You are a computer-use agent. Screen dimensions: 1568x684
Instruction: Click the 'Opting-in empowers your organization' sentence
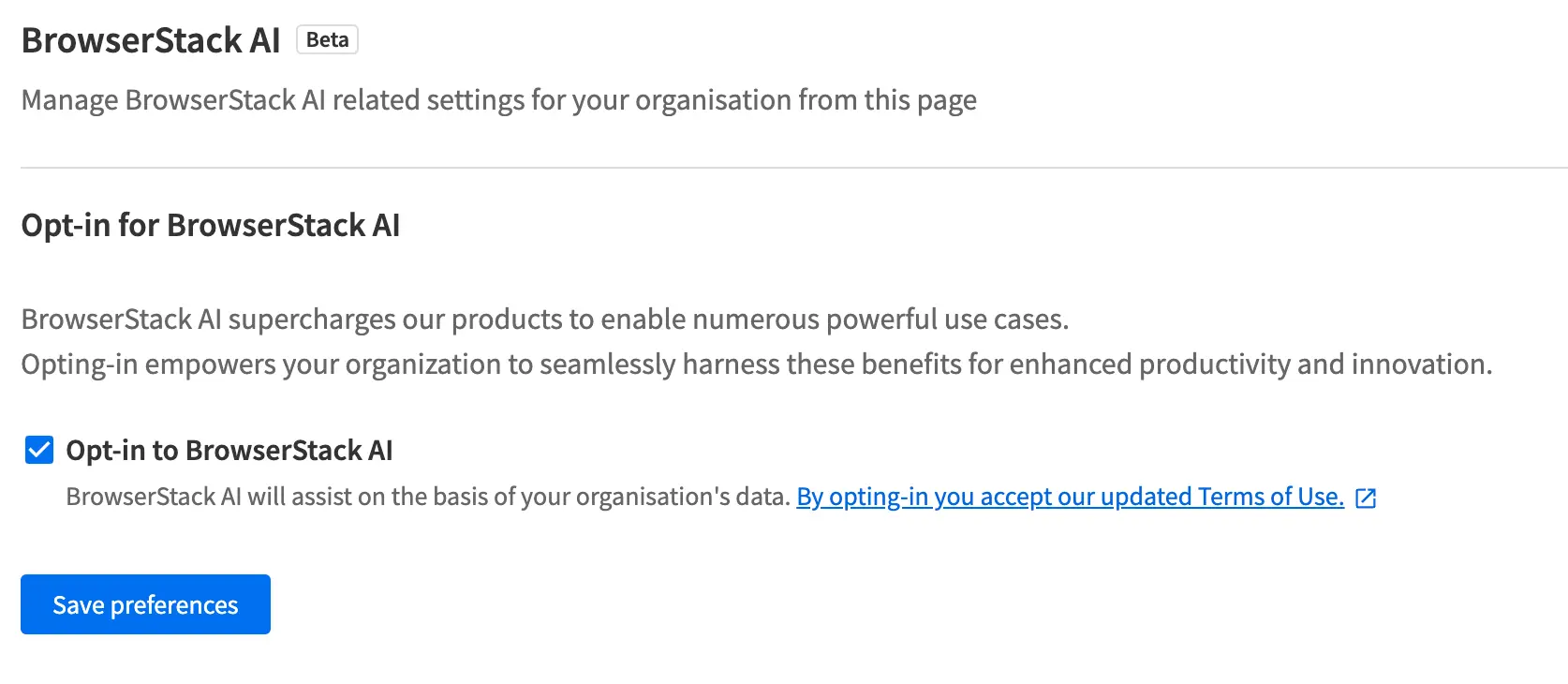pos(756,364)
